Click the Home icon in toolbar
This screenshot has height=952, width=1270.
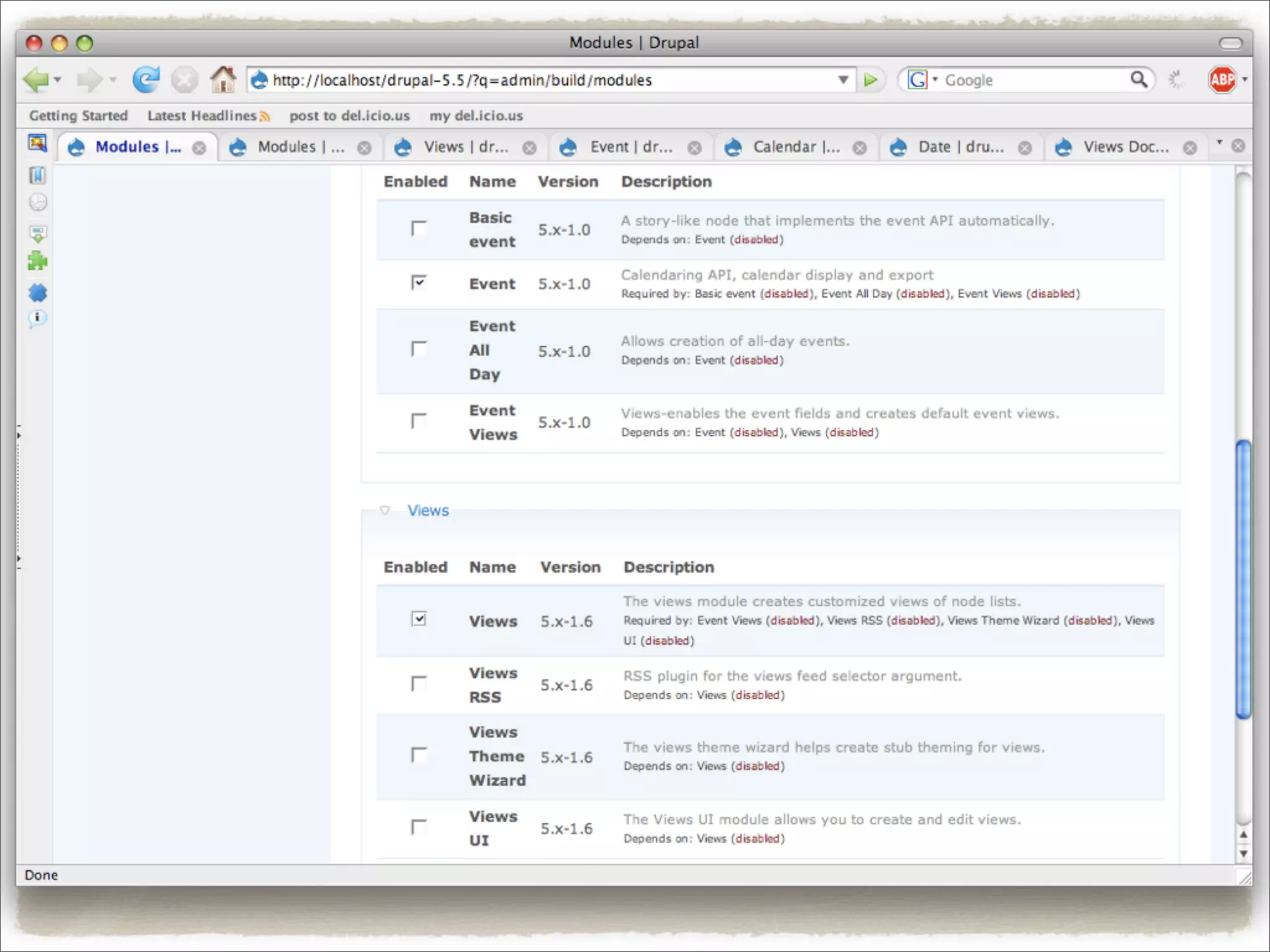(223, 80)
